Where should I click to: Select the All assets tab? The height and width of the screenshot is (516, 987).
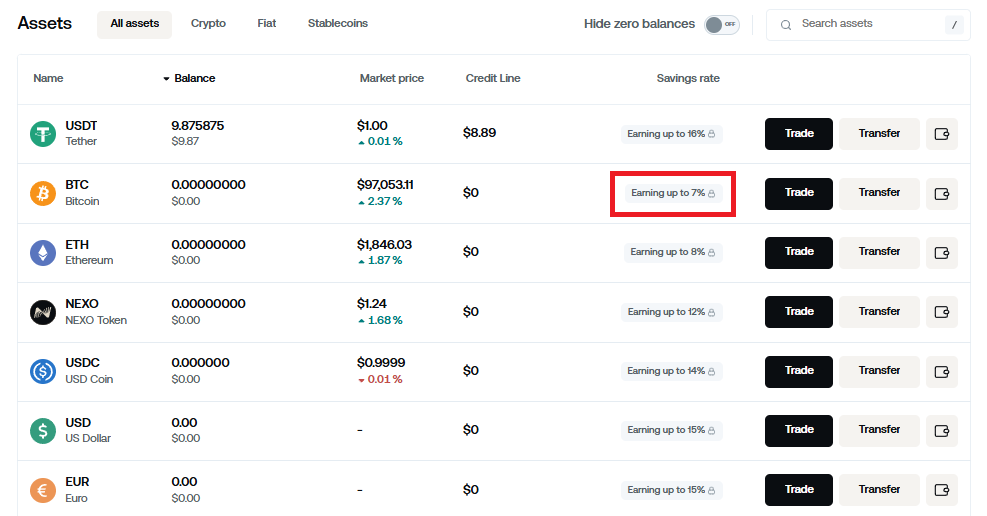(134, 24)
